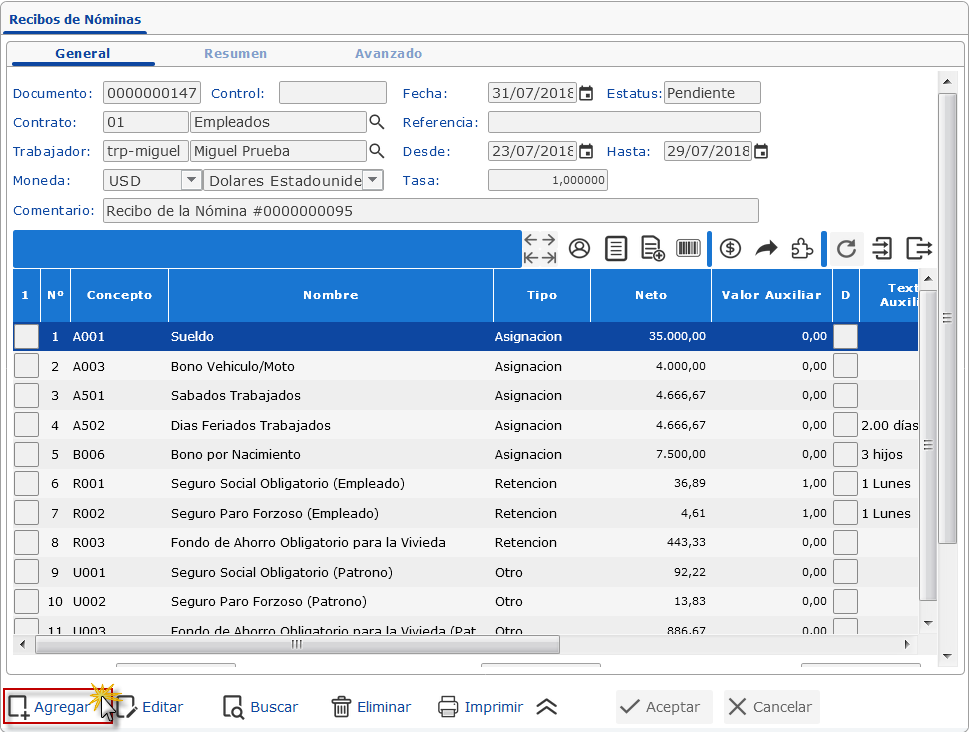
Task: Switch to the Resumen tab
Action: [235, 54]
